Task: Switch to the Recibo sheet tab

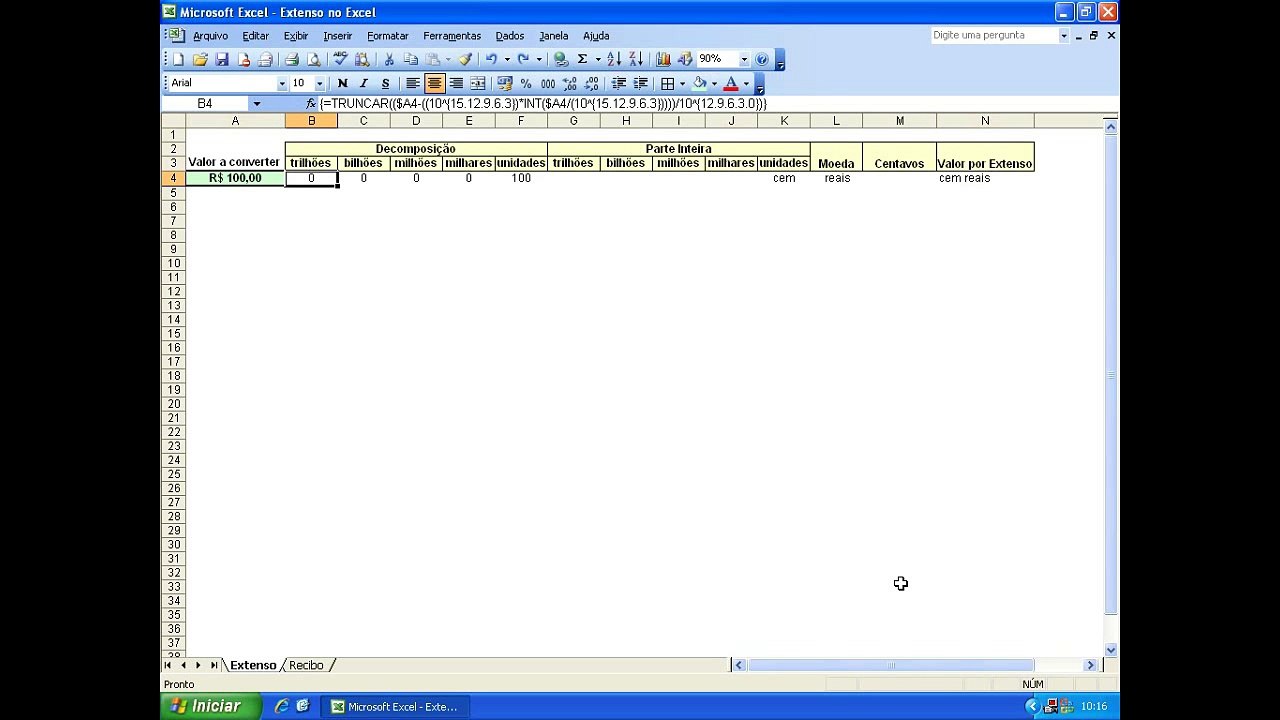Action: point(306,665)
